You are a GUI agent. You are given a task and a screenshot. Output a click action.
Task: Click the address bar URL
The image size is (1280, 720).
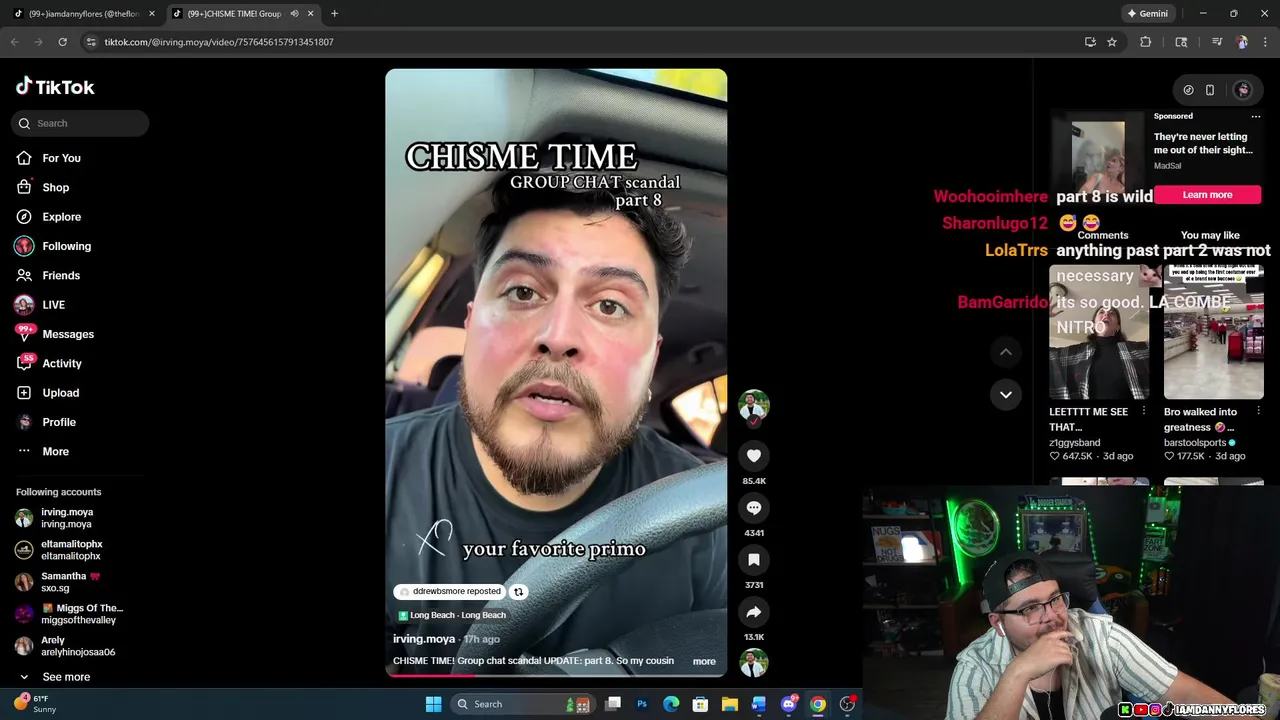click(x=219, y=42)
